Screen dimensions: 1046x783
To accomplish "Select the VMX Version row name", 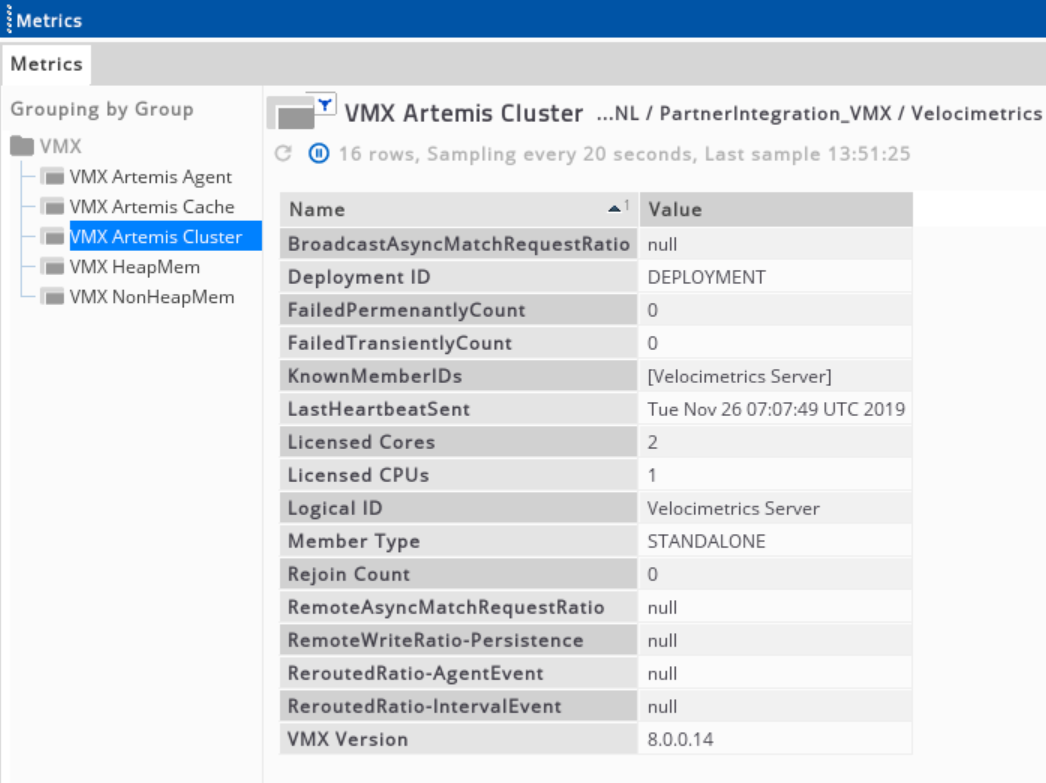I will [x=348, y=739].
